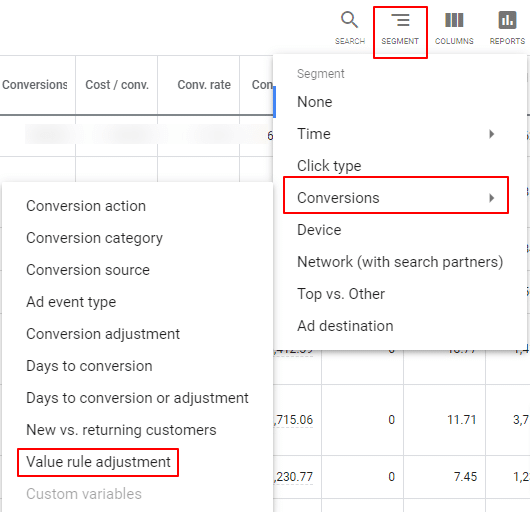Choose Ad event type option
Viewport: 530px width, 512px height.
(x=71, y=302)
